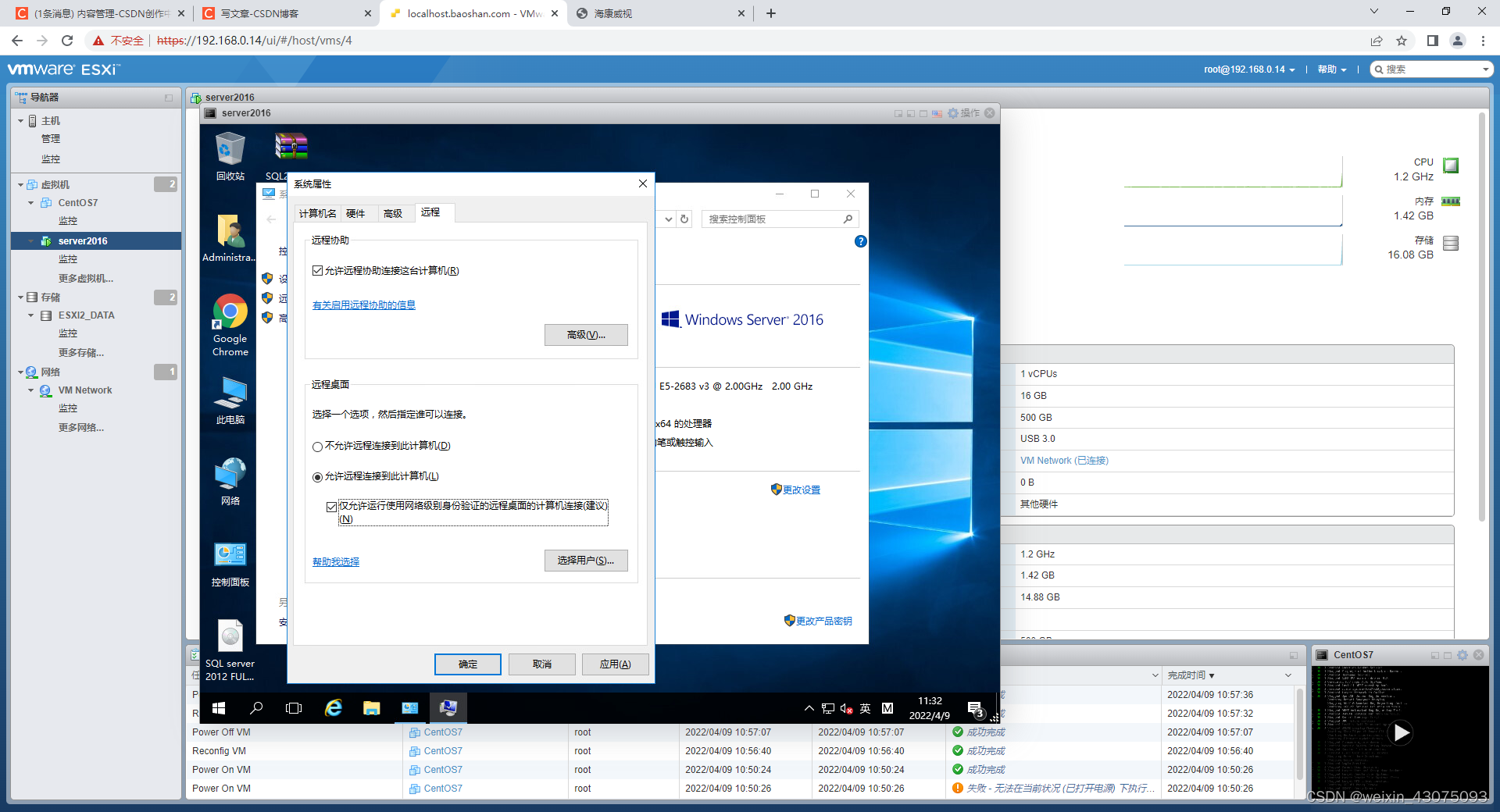
Task: Switch to 海康威视 browser tab
Action: coord(660,13)
